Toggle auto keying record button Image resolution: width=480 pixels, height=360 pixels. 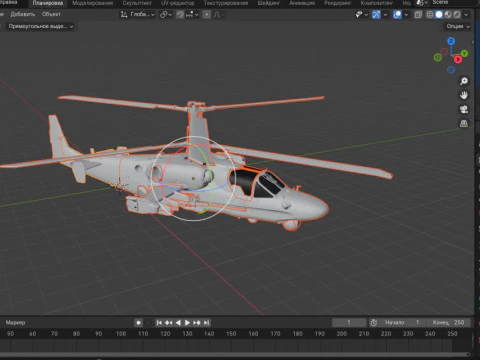pyautogui.click(x=138, y=323)
